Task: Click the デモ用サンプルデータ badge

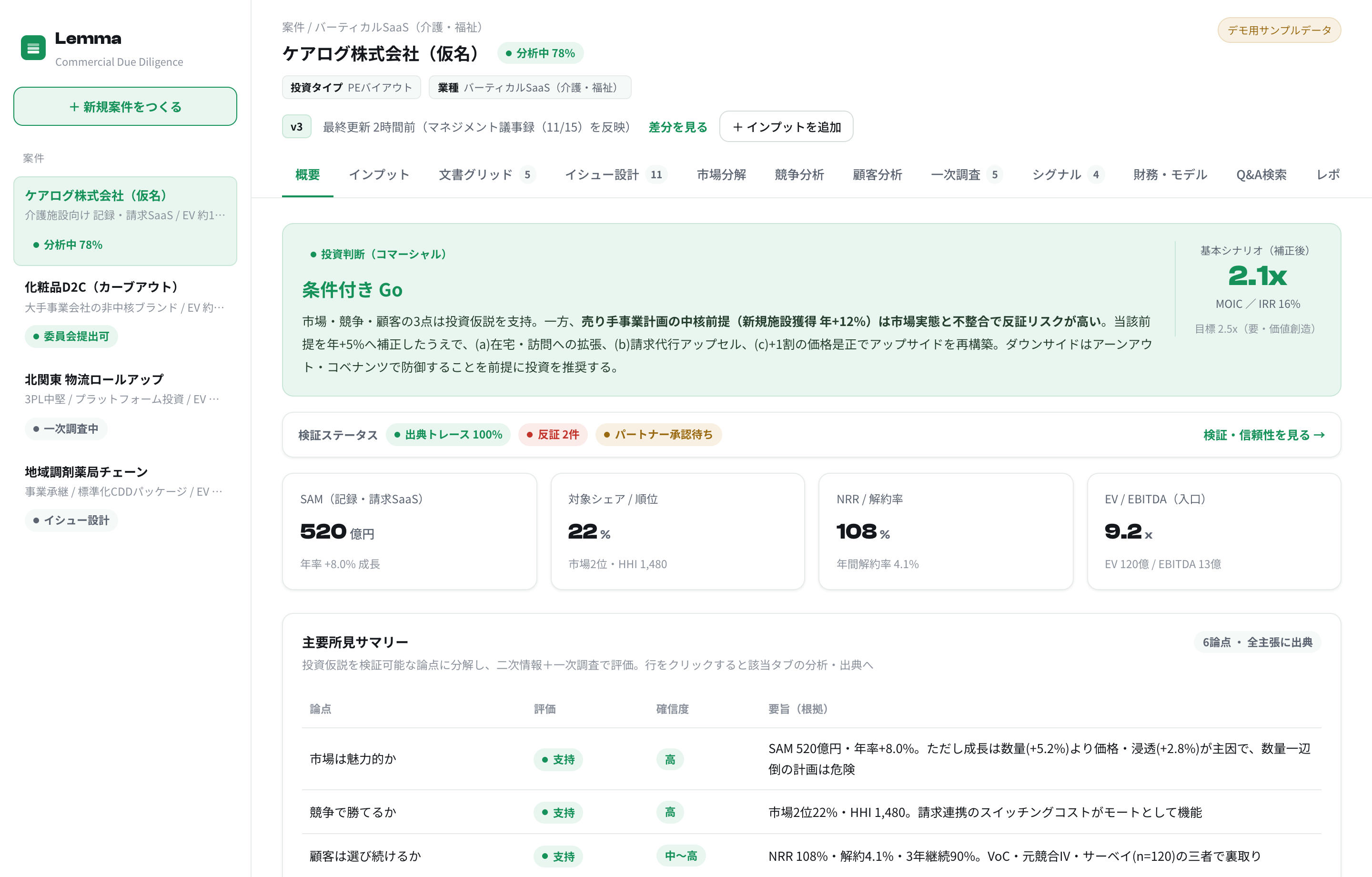Action: coord(1279,30)
